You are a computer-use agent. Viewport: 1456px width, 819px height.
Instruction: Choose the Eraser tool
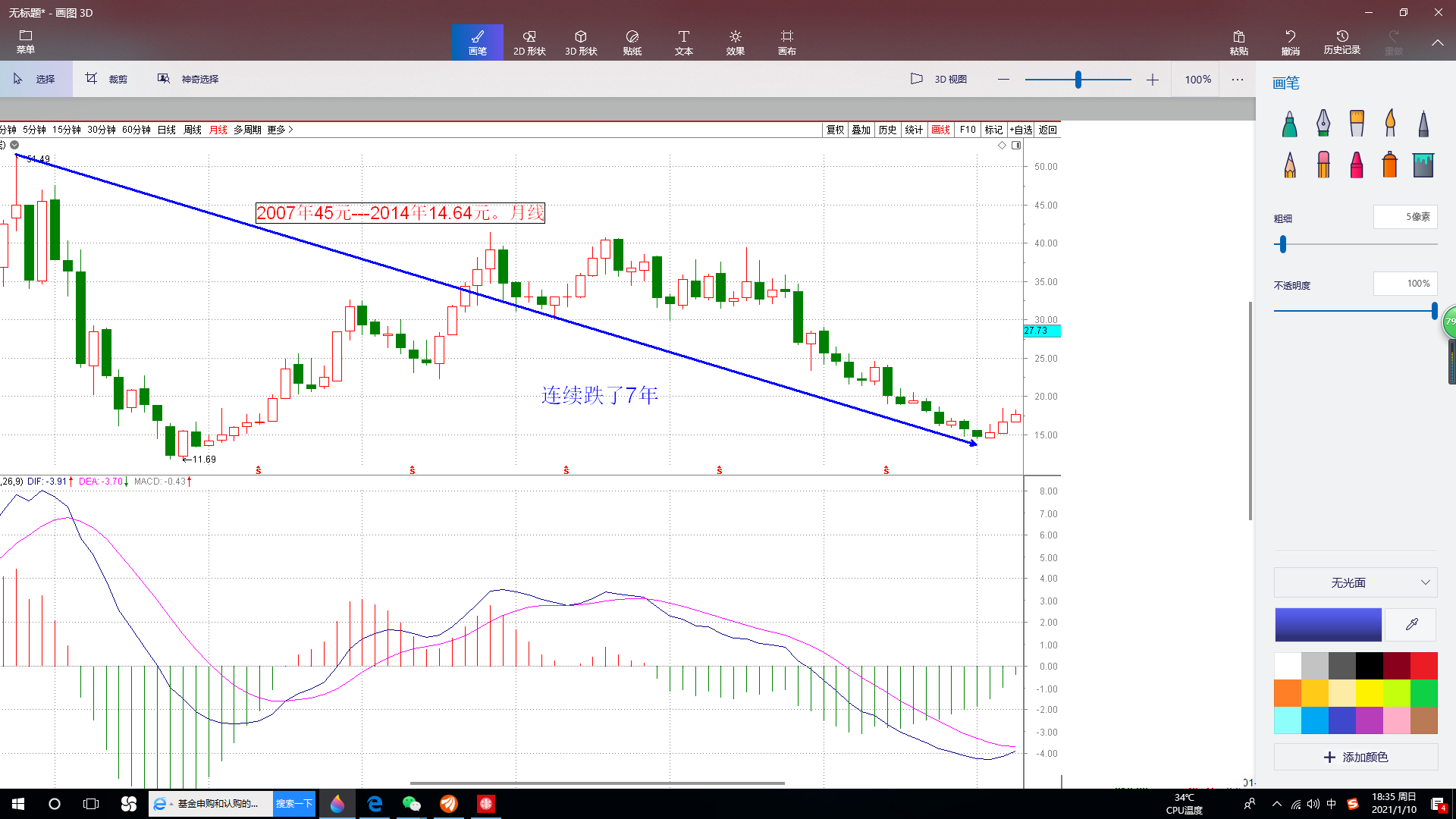[x=1323, y=165]
